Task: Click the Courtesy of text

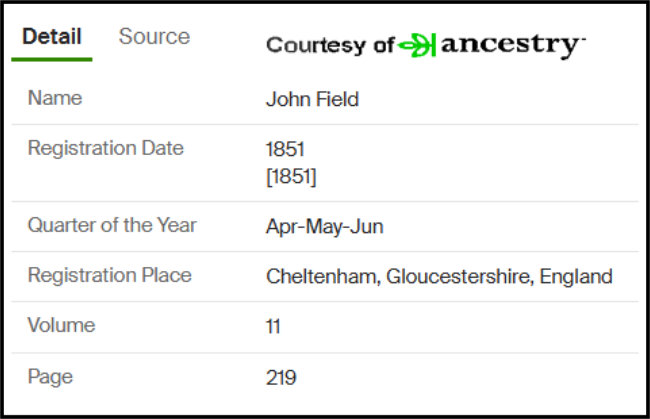Action: pos(330,45)
